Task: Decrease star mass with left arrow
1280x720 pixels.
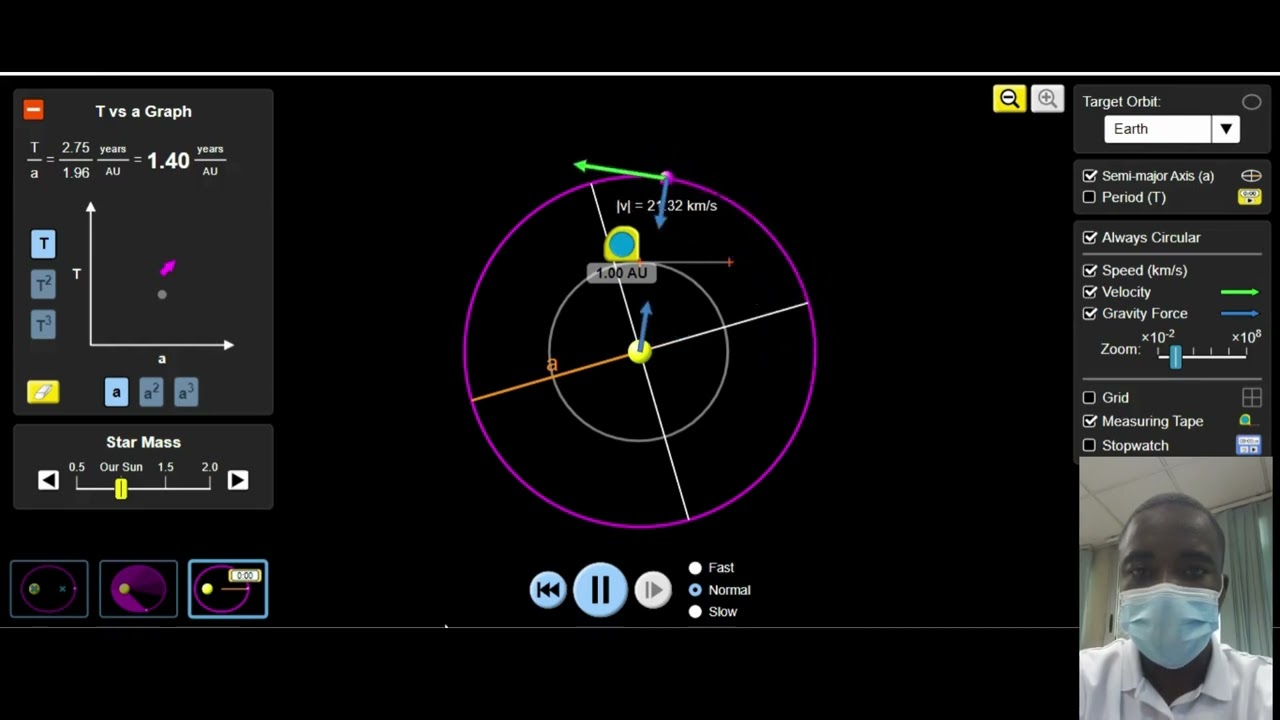Action: 48,480
